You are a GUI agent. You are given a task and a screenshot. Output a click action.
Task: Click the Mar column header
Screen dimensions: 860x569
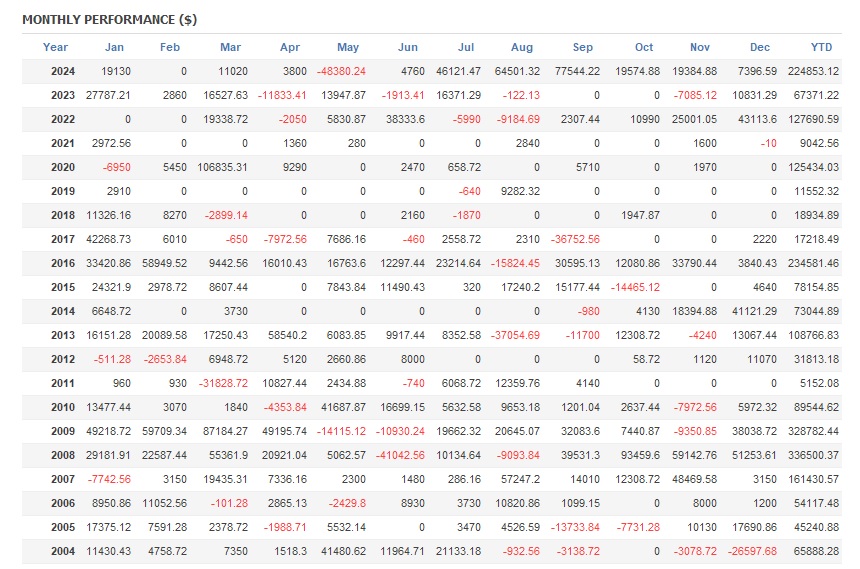tap(231, 47)
